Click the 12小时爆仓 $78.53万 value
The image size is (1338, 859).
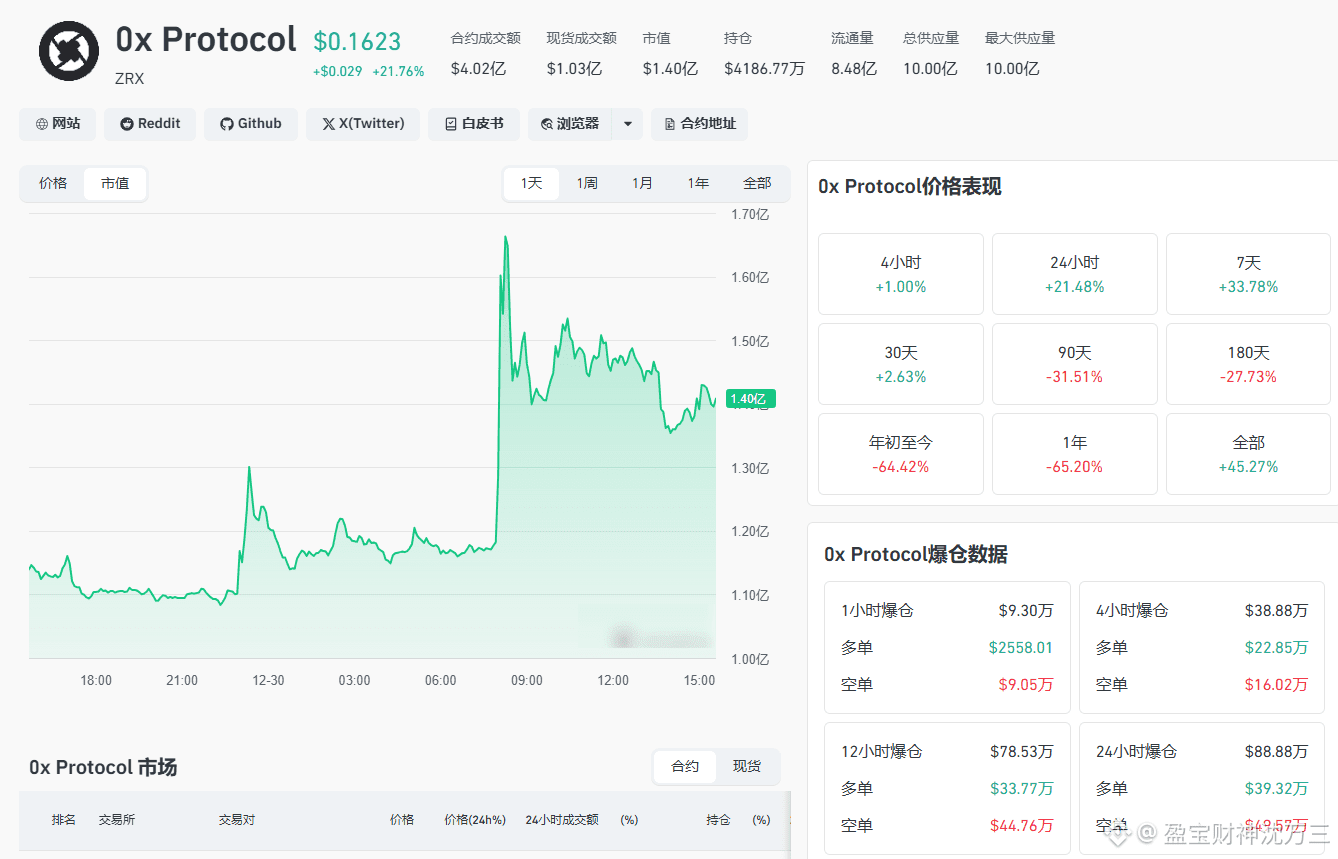pyautogui.click(x=1022, y=751)
